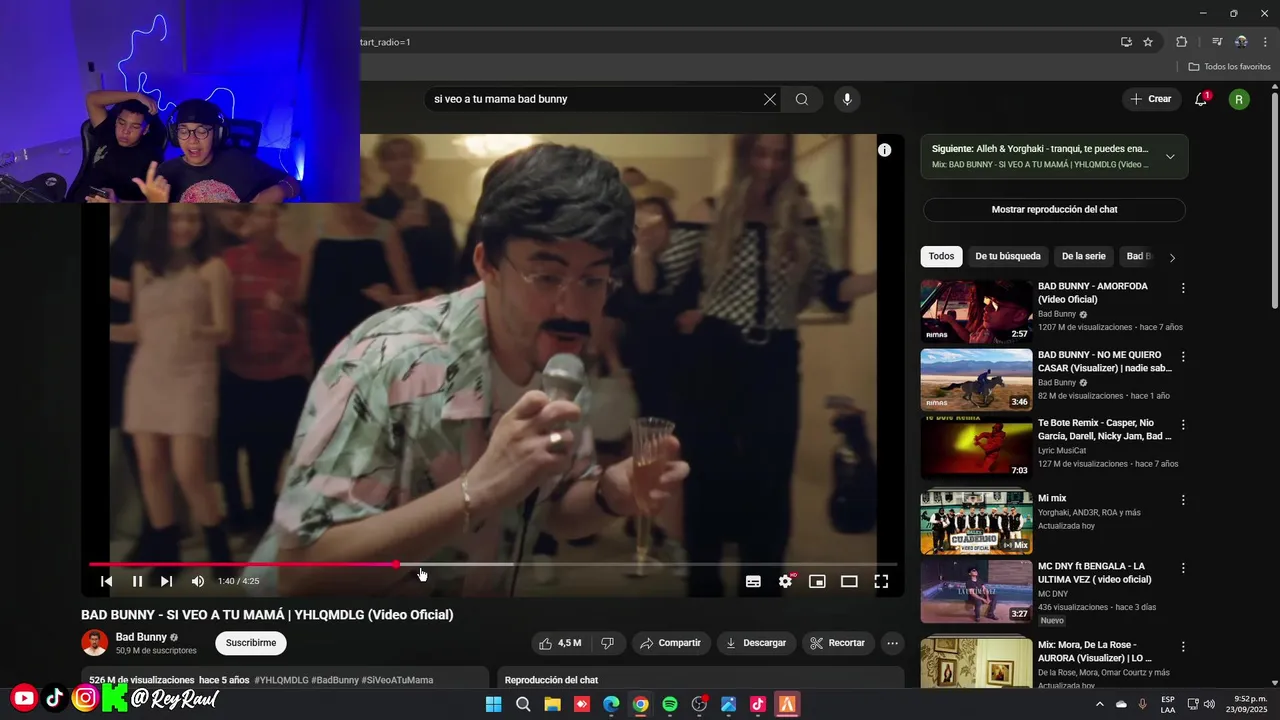
Task: Click Mostrar reproducción del chat
Action: tap(1054, 210)
